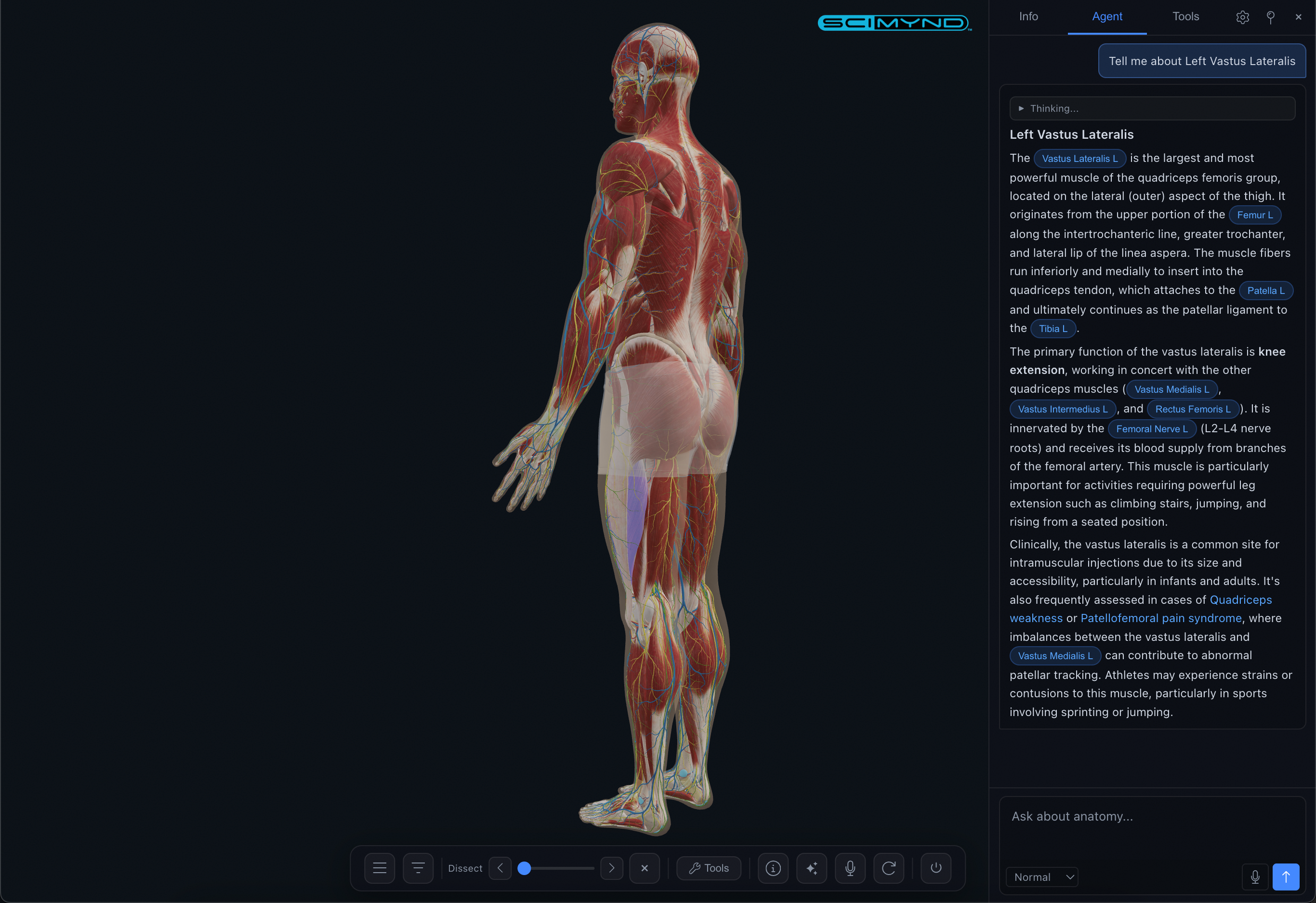1316x903 pixels.
Task: Click the Patellofemoral pain syndrome link
Action: coord(1160,618)
